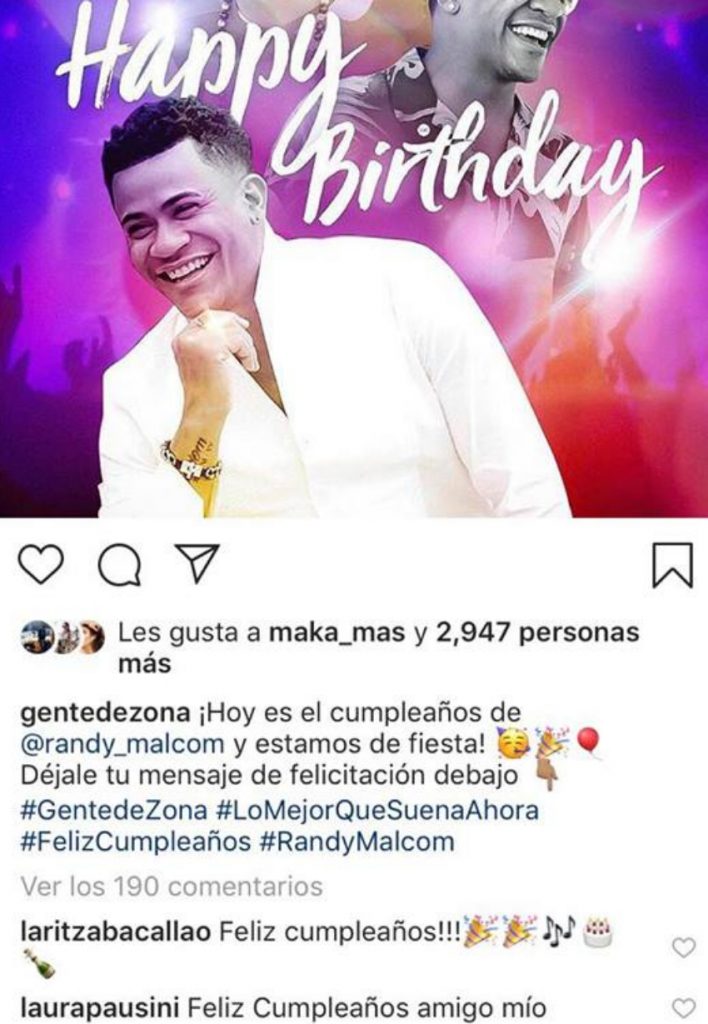Open gentedezona profile from caption
Viewport: 708px width, 1024px height.
(106, 713)
